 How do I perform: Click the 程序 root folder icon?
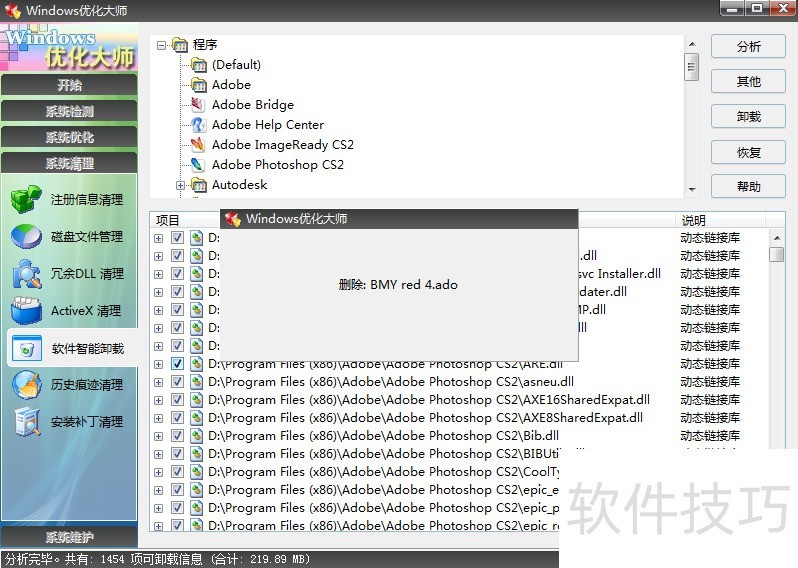[180, 45]
